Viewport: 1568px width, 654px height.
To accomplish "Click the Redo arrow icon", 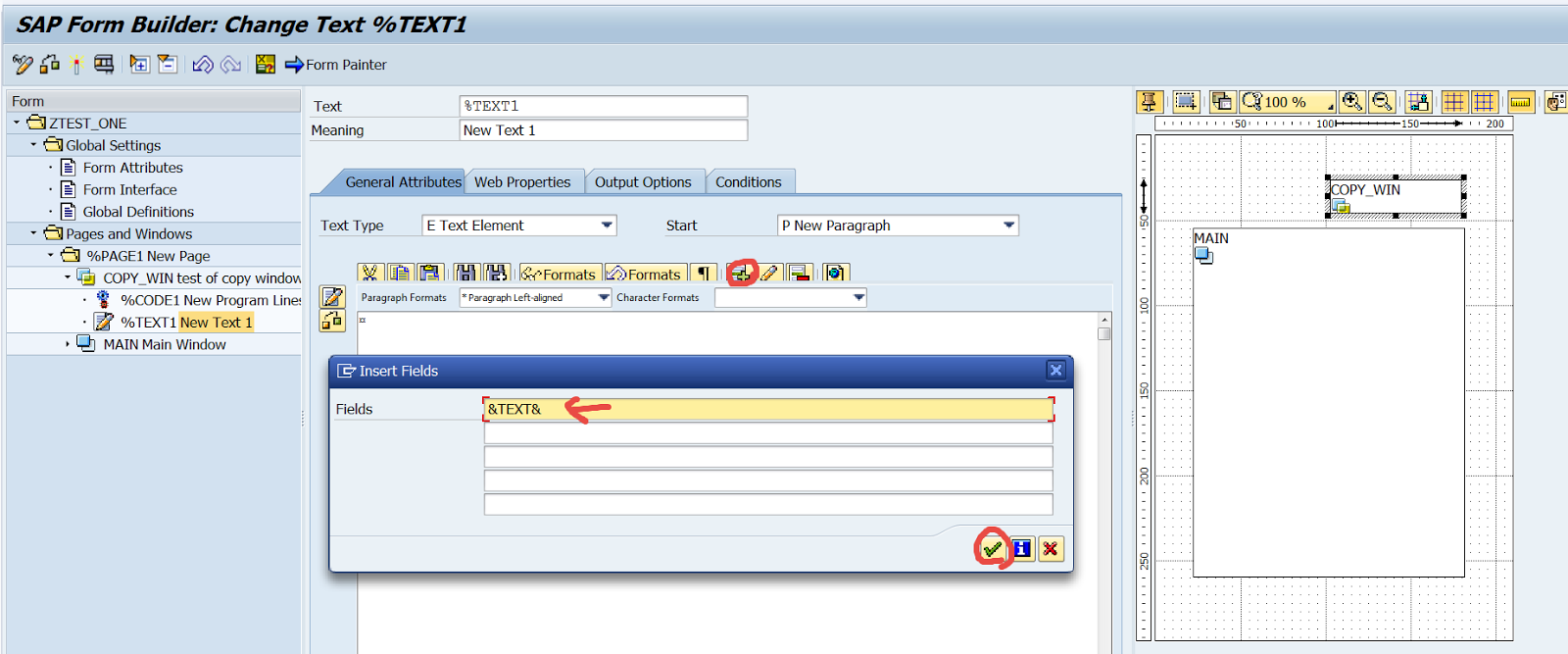I will point(231,65).
